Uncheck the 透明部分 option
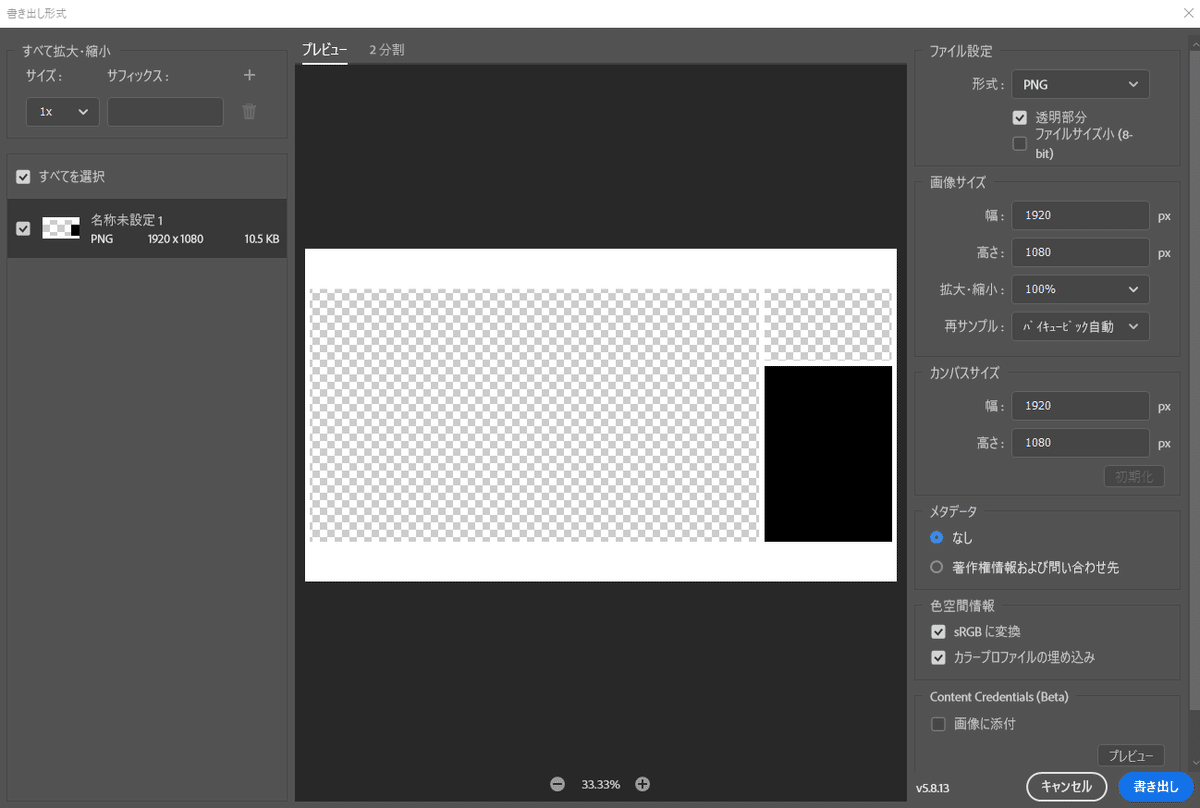 coord(1020,117)
